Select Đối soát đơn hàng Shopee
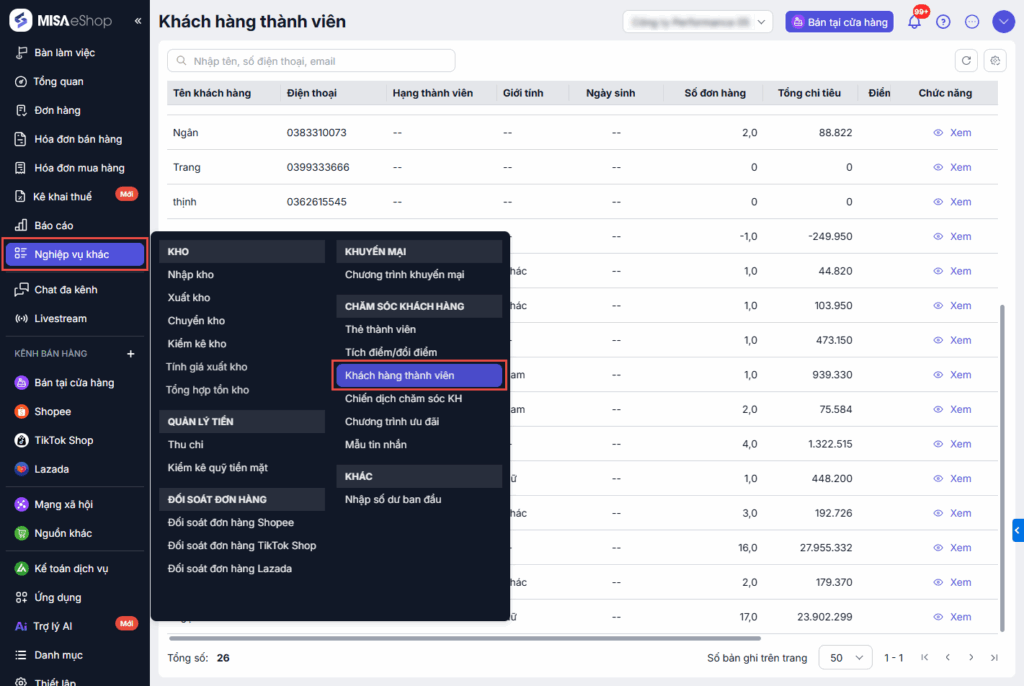This screenshot has width=1024, height=686. pyautogui.click(x=231, y=522)
